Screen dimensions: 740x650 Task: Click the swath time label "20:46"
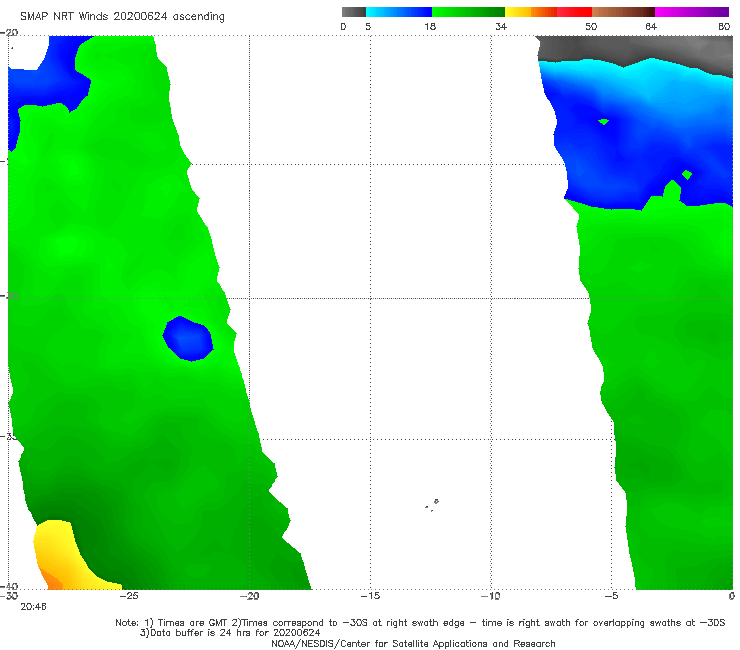tap(34, 607)
